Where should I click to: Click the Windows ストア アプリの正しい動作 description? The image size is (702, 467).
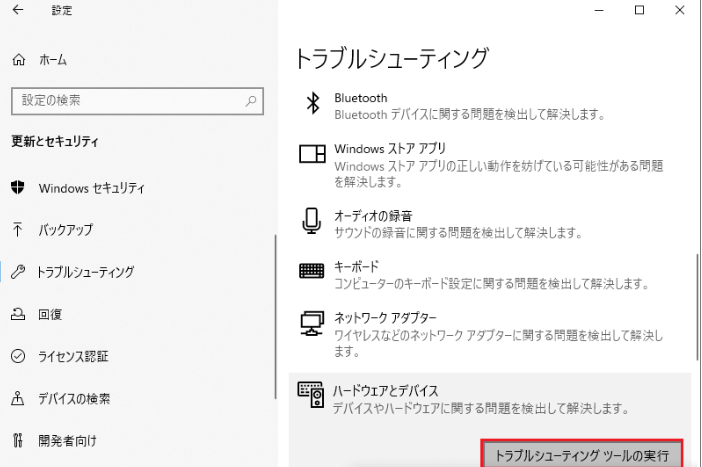pos(499,174)
